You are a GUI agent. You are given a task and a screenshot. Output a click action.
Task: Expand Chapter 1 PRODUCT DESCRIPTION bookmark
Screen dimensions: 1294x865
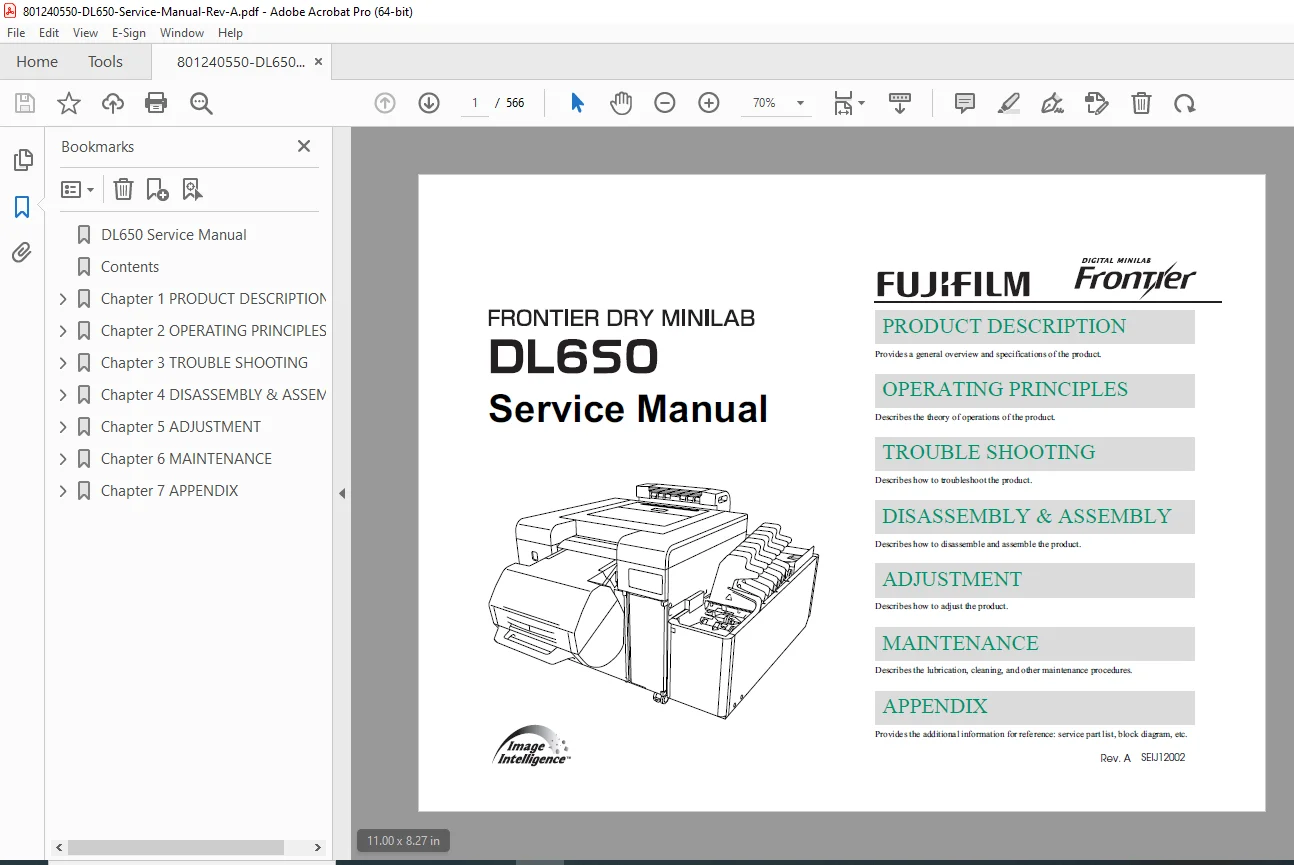[63, 299]
